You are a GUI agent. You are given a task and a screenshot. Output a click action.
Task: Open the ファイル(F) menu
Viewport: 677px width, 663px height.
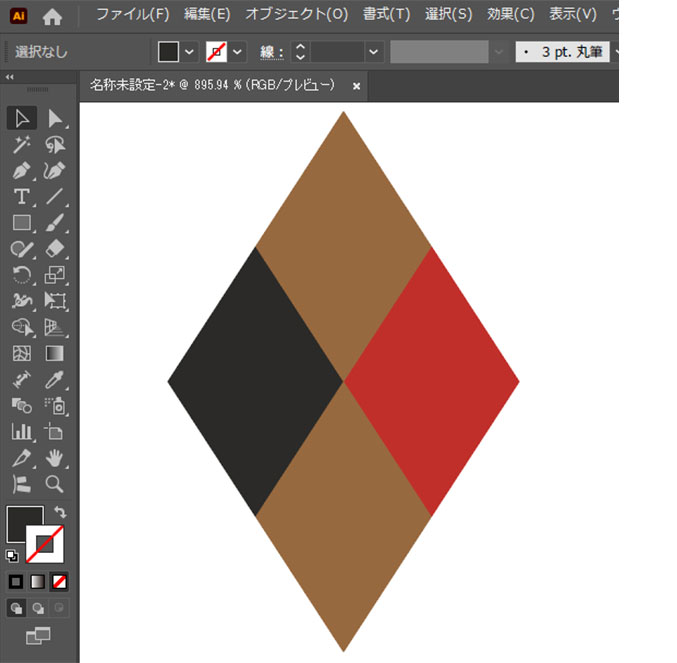pyautogui.click(x=132, y=15)
